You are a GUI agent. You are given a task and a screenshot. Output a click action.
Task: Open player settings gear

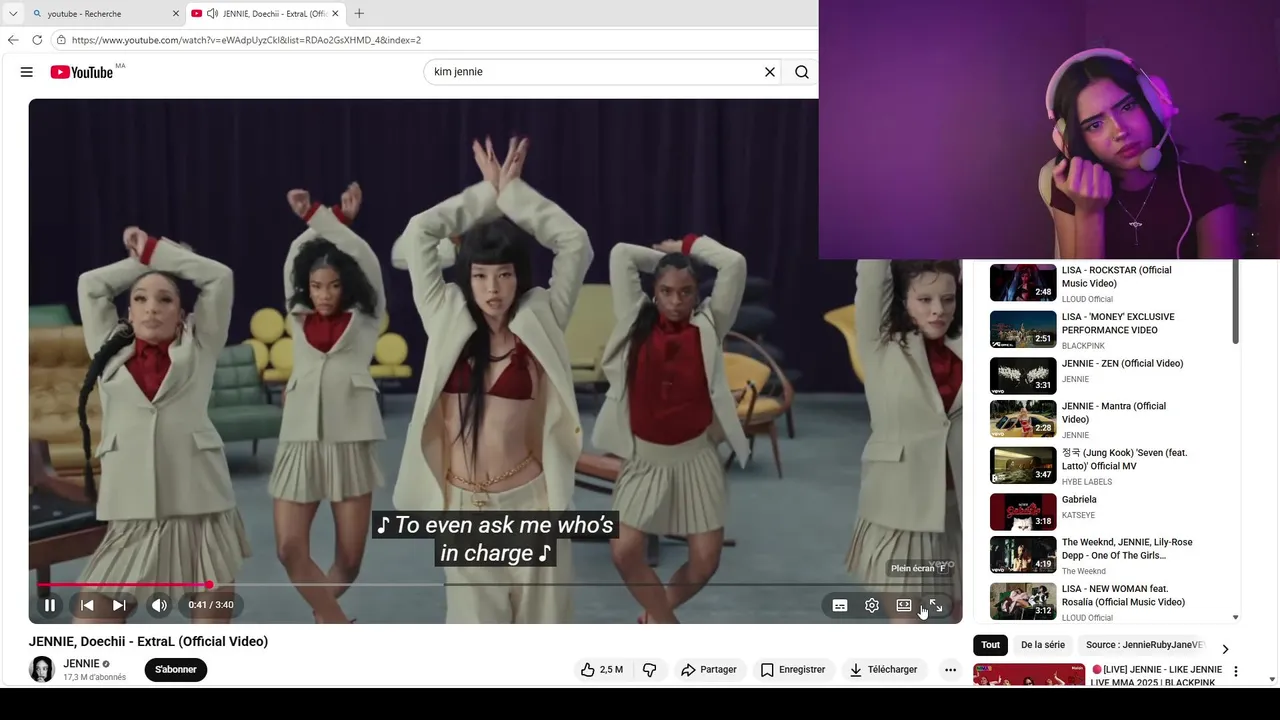872,605
